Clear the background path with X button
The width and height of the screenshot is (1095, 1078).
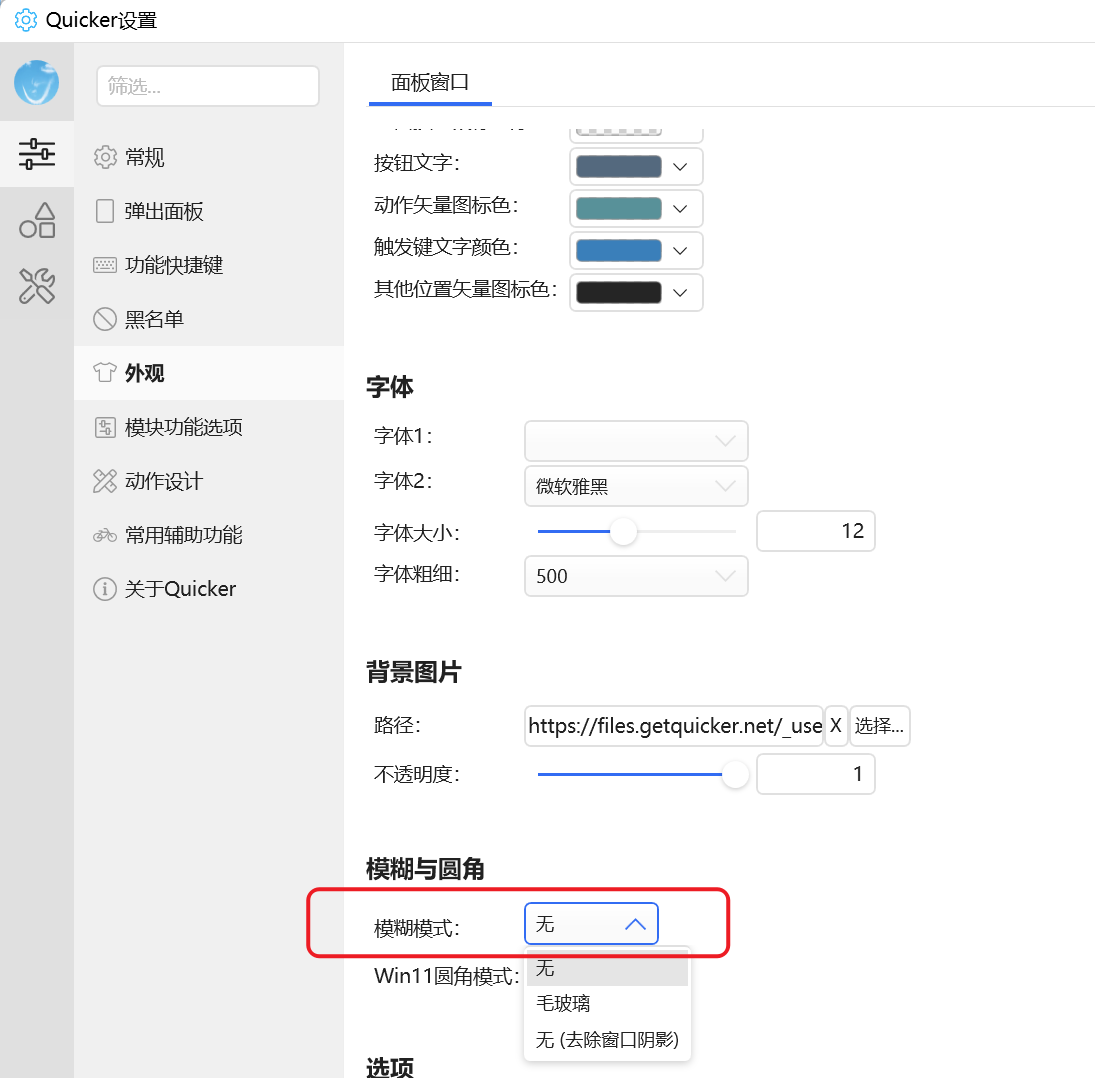click(836, 726)
